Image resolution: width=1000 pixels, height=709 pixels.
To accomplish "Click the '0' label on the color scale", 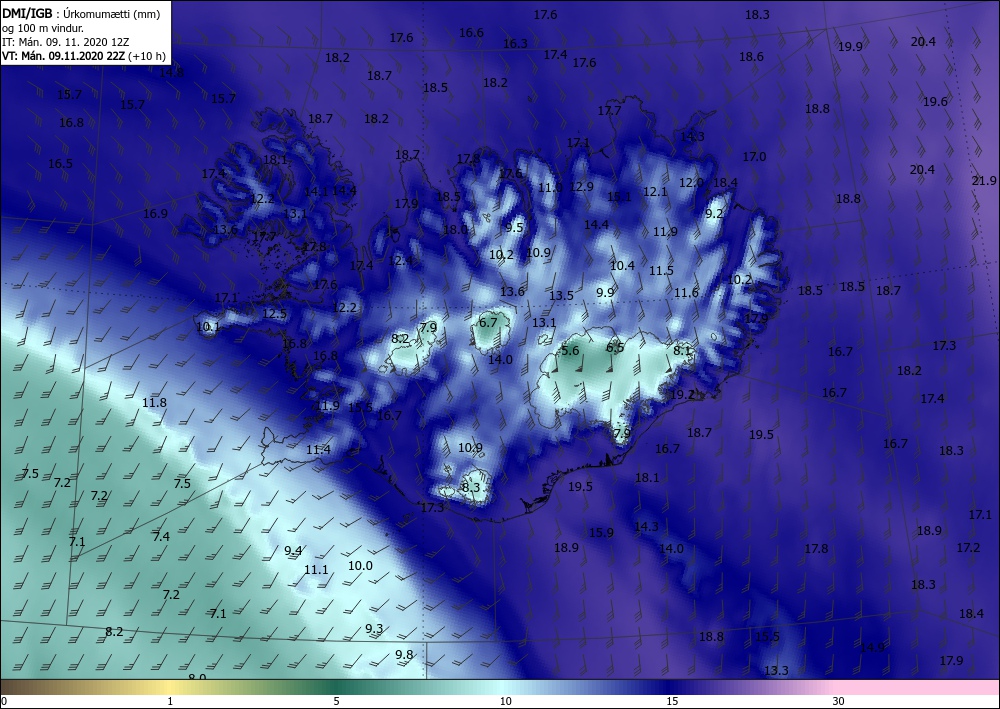I will (x=4, y=702).
